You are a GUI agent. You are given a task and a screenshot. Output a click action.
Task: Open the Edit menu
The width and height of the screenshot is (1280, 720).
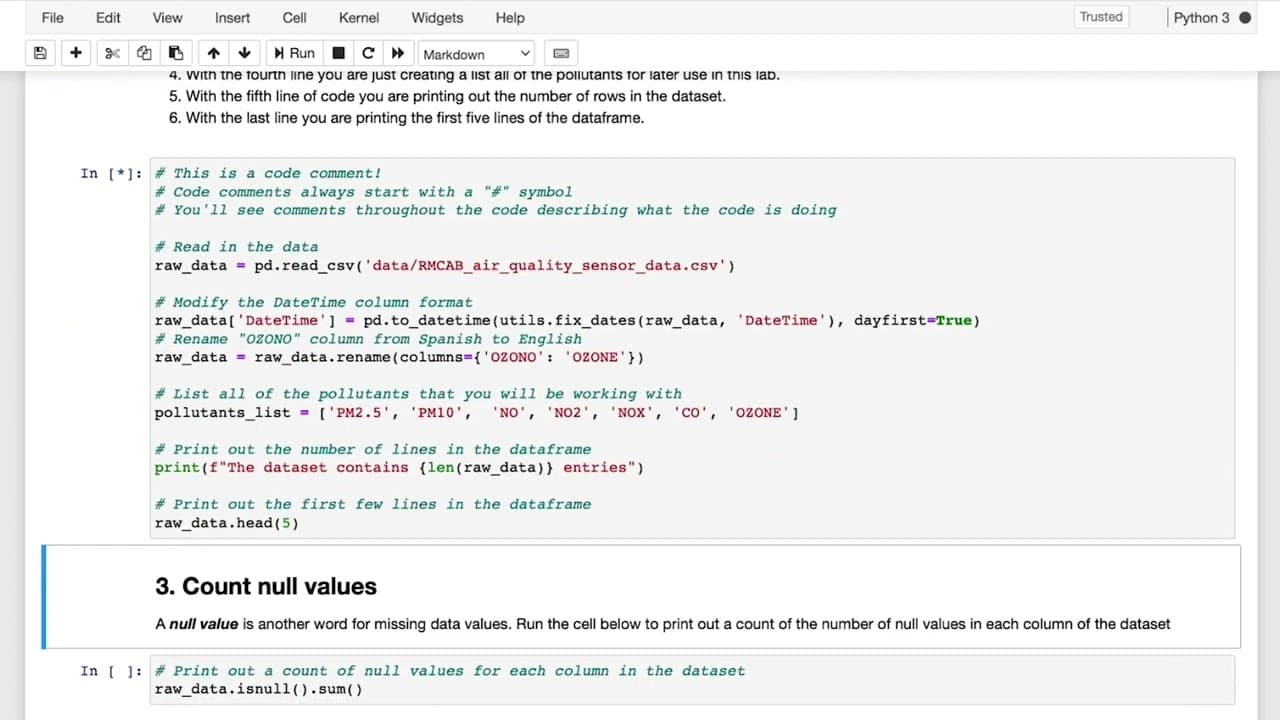(x=108, y=17)
